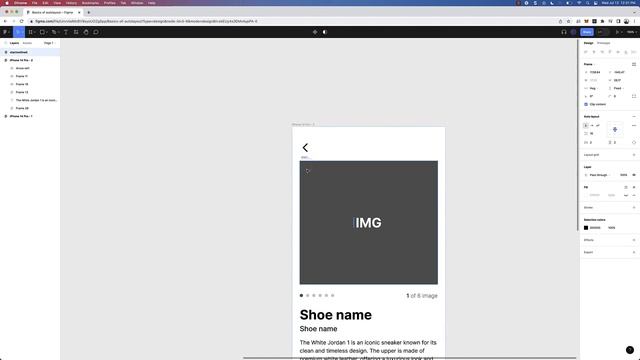Screen dimensions: 640x360
Task: Click align top icon in Design panel
Action: [x=610, y=52]
